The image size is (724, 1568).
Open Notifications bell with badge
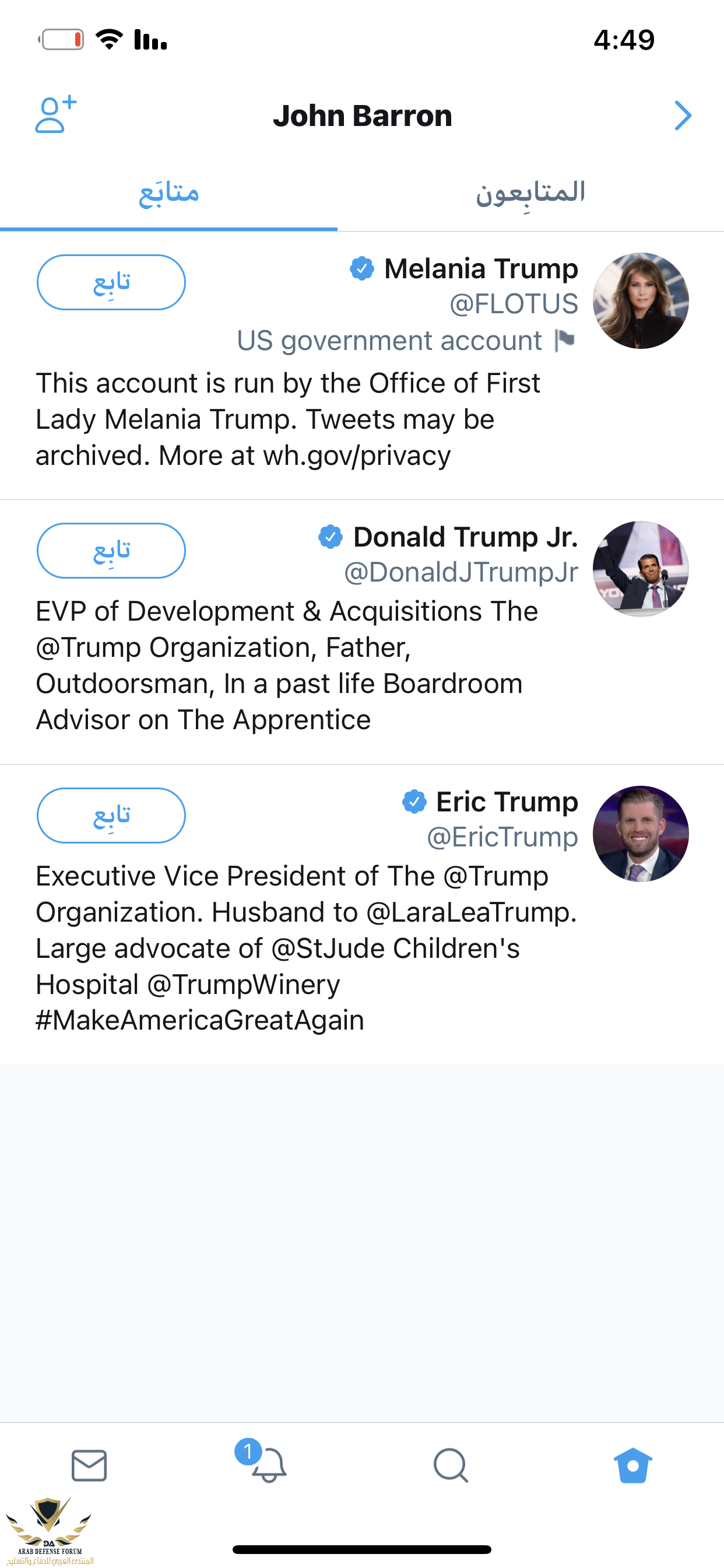click(x=262, y=1461)
